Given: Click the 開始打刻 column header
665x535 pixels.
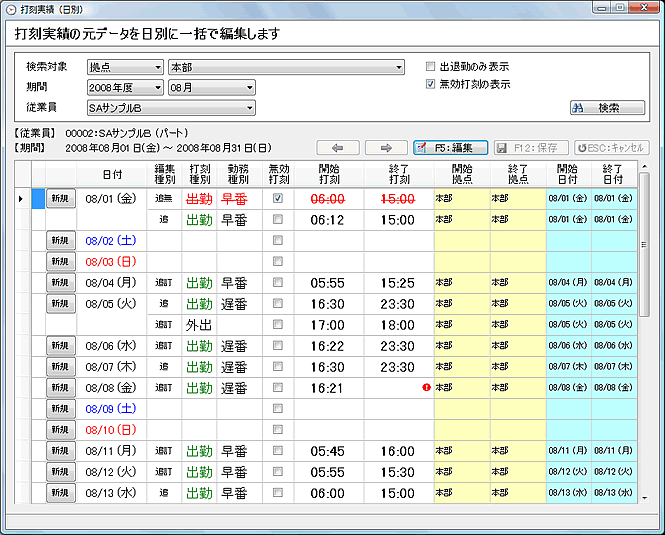Looking at the screenshot, I should tap(328, 173).
